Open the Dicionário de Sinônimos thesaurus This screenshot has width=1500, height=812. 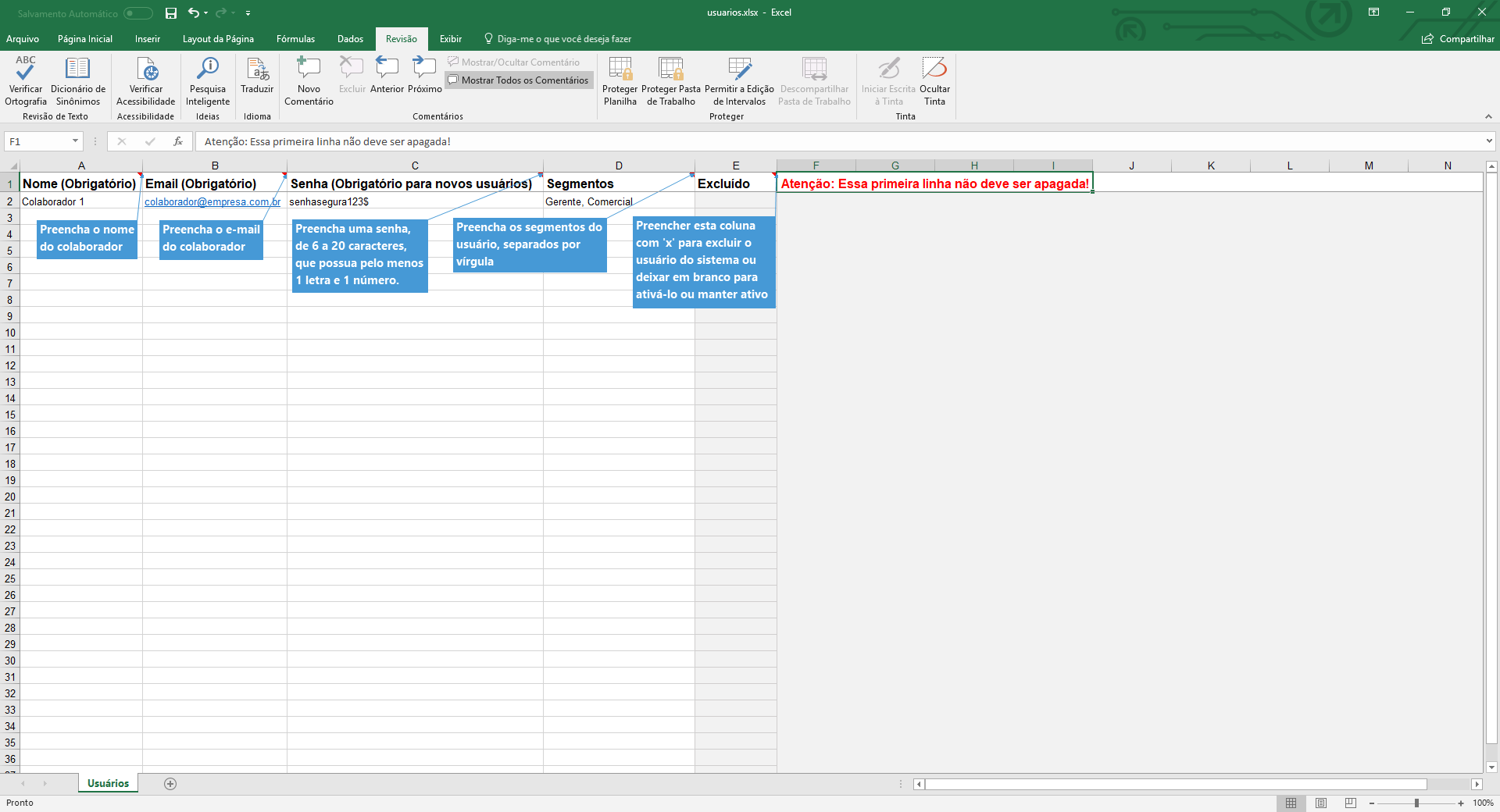click(77, 69)
